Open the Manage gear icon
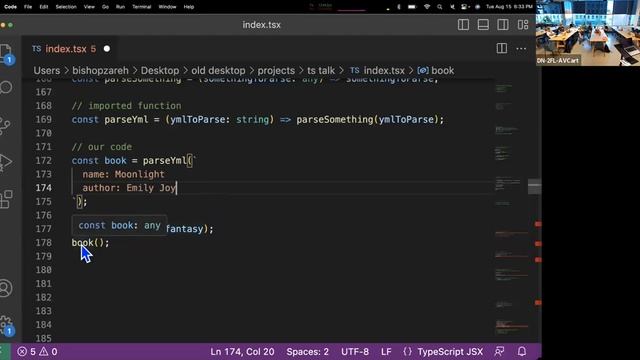The width and height of the screenshot is (640, 360). coord(6,325)
